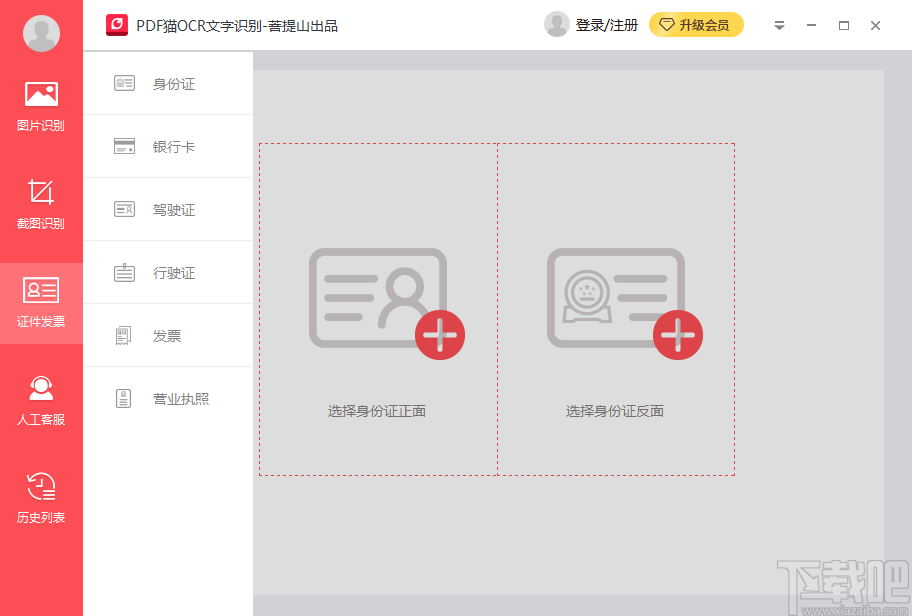Screen dimensions: 912x616
Task: Click the 银行卡 bank card icon
Action: 124,146
